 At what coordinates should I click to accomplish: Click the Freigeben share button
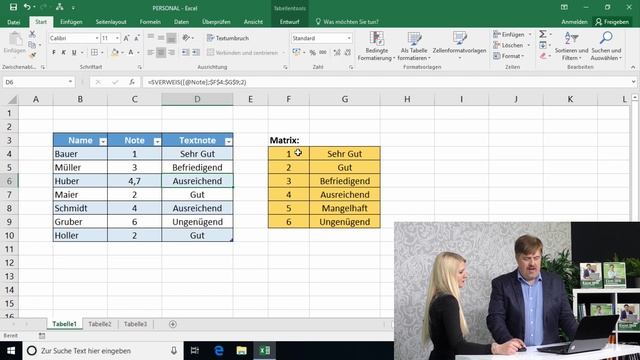coord(612,22)
